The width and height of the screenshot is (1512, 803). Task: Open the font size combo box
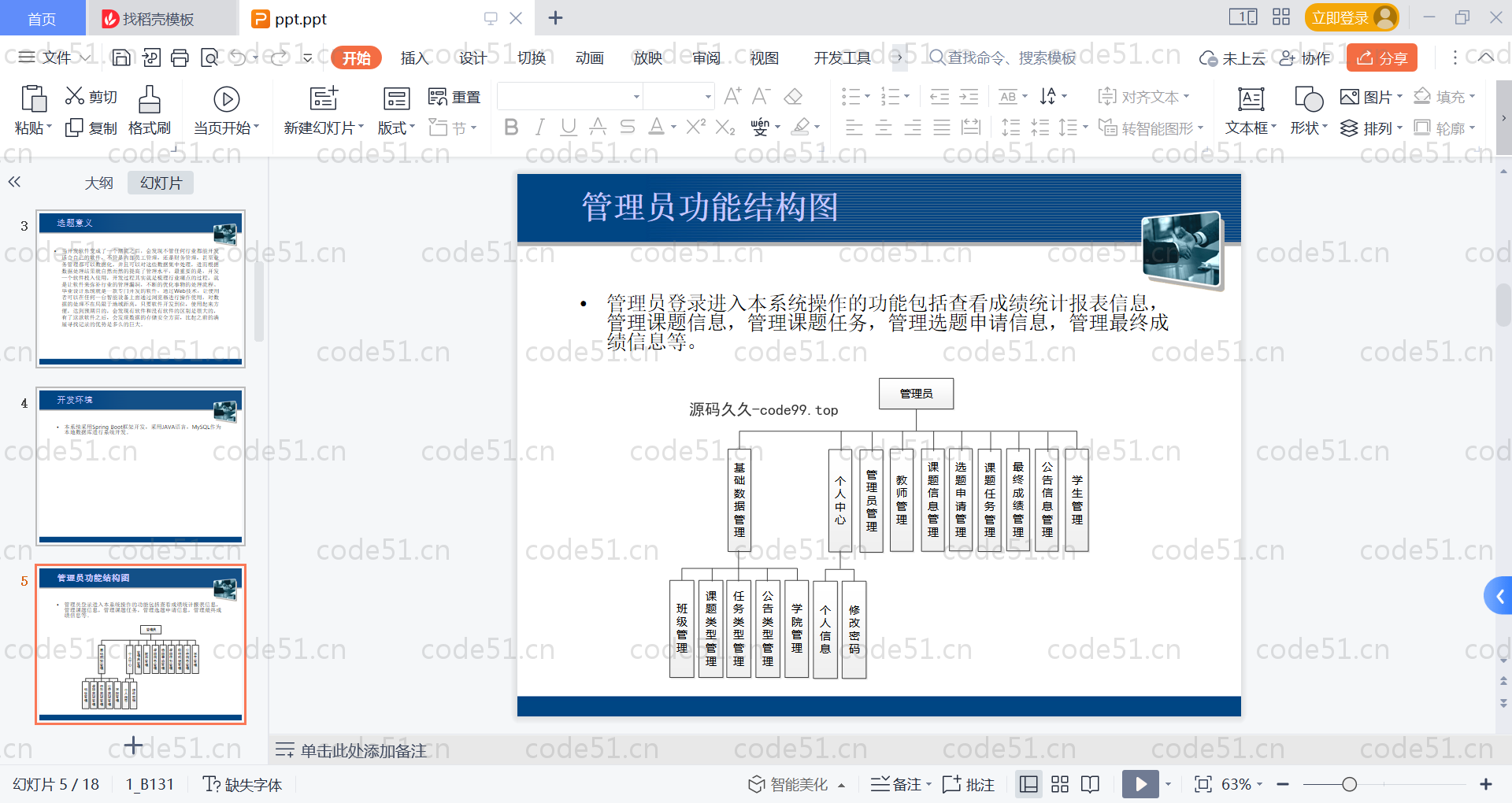pyautogui.click(x=679, y=97)
